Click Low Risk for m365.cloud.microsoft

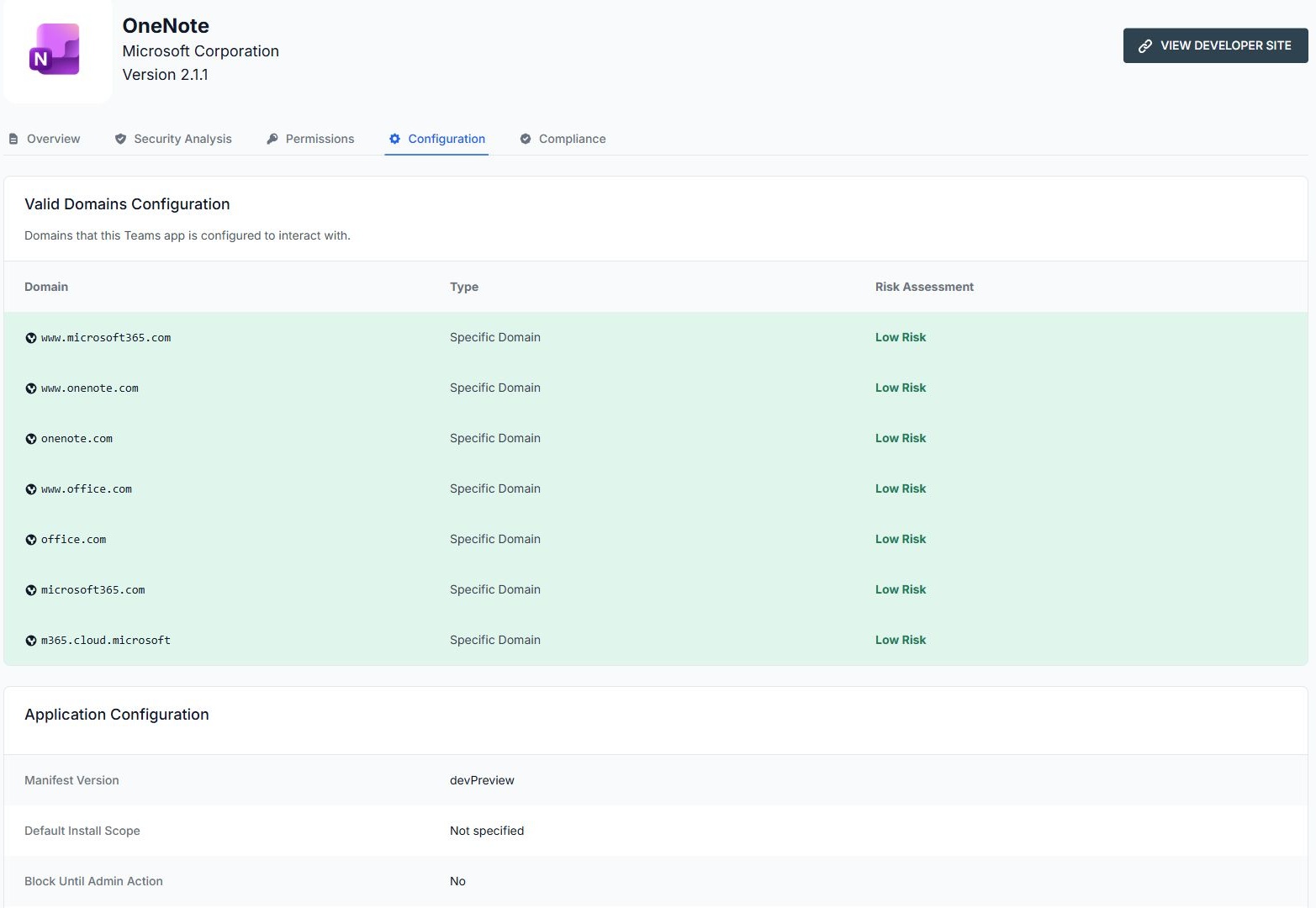point(901,640)
